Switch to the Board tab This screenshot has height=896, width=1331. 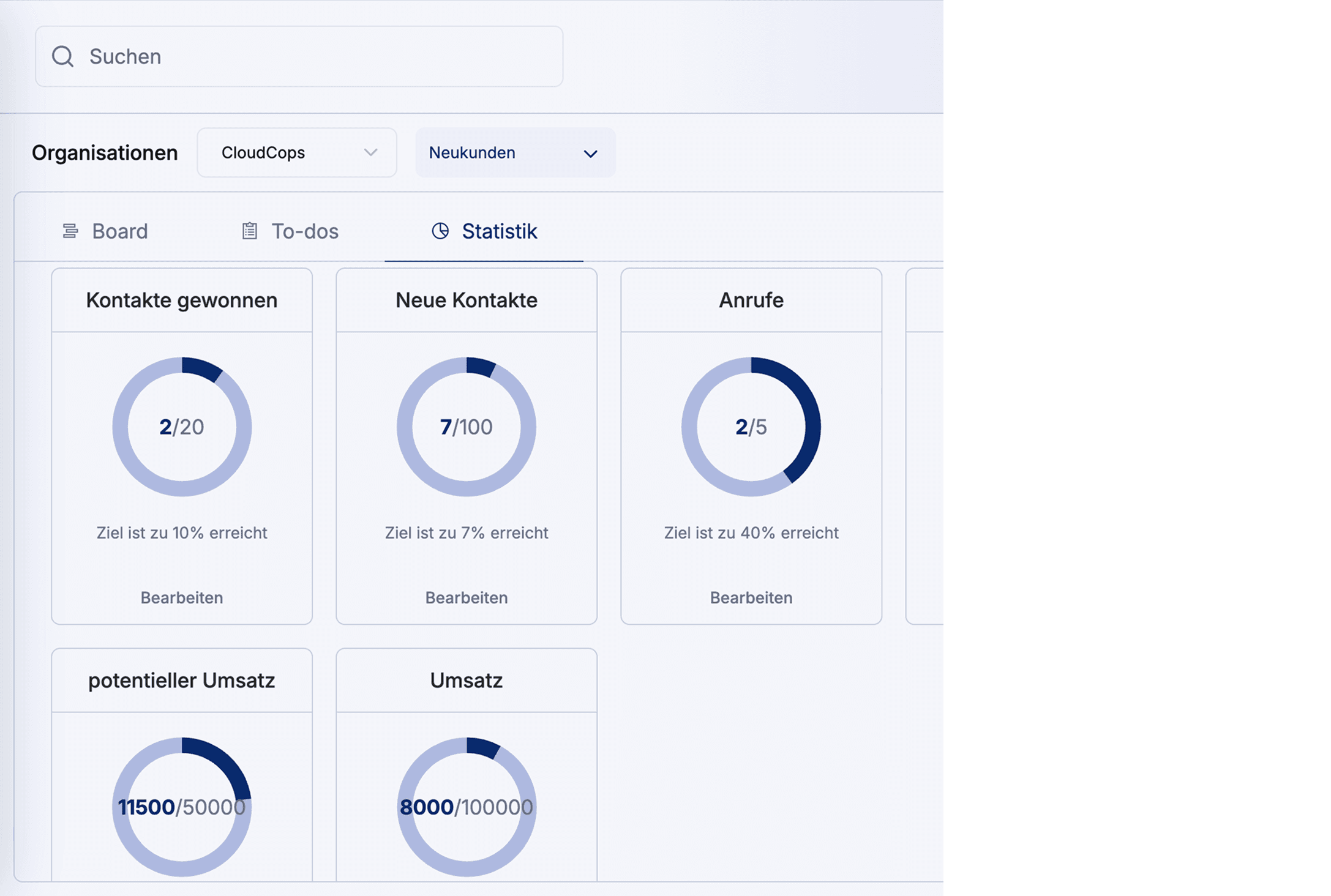(106, 231)
